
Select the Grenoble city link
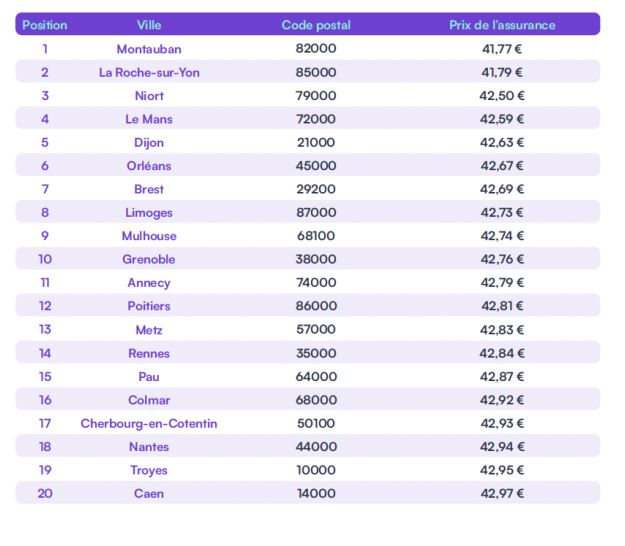149,259
